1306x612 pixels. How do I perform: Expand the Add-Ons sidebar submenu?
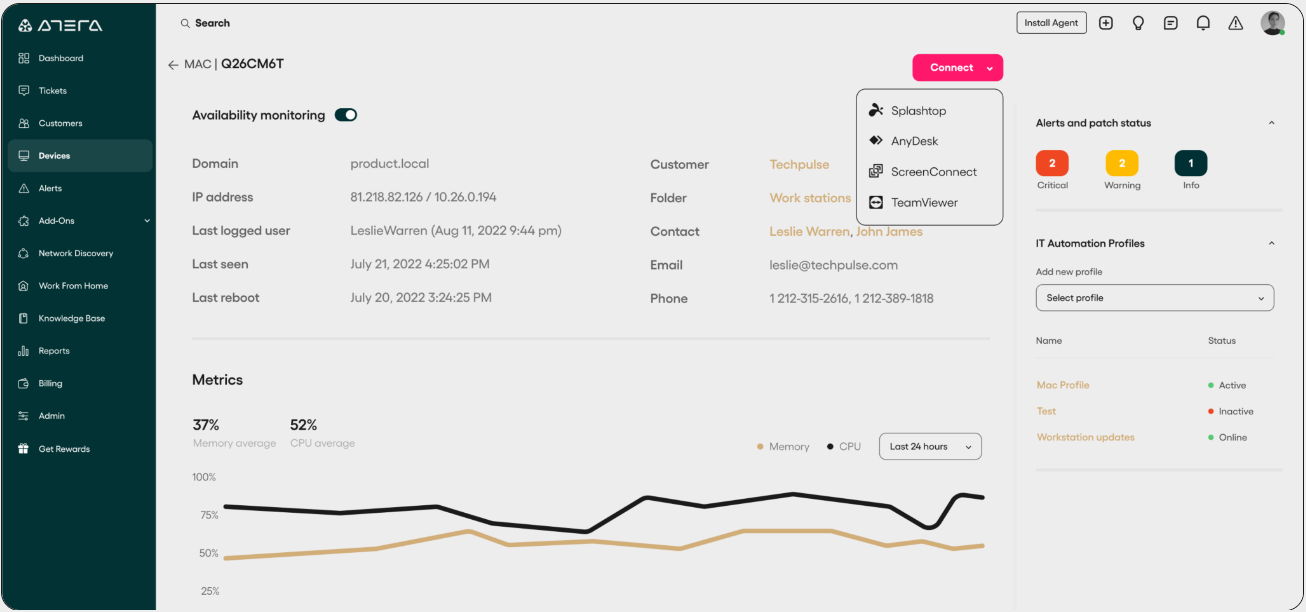(x=147, y=221)
